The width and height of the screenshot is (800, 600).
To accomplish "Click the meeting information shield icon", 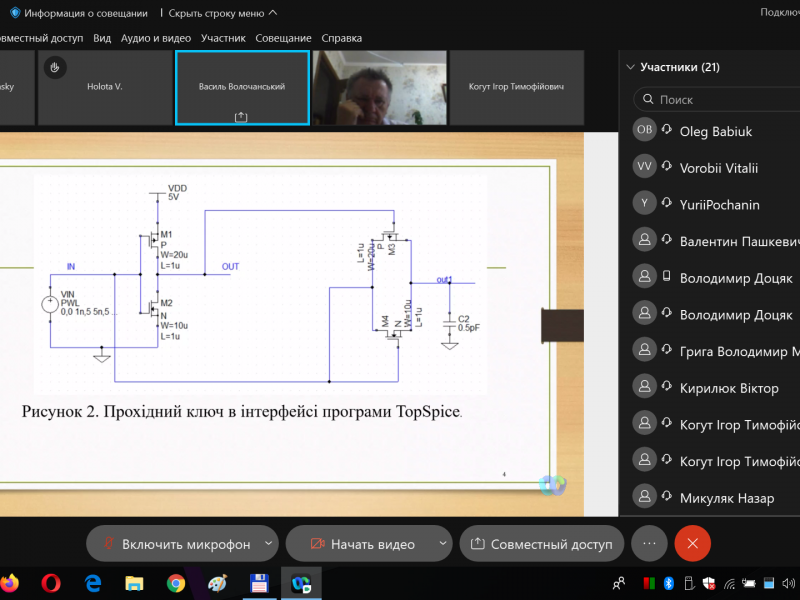I will point(15,13).
